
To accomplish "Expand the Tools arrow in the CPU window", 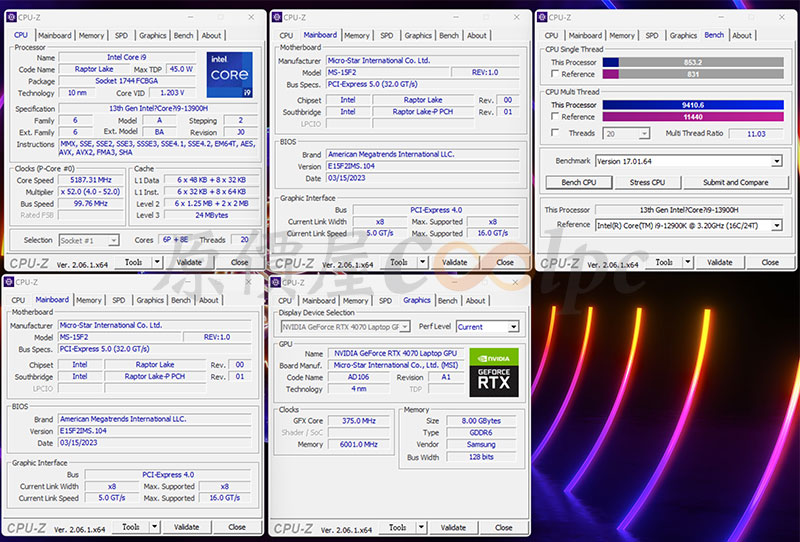I will coord(157,262).
